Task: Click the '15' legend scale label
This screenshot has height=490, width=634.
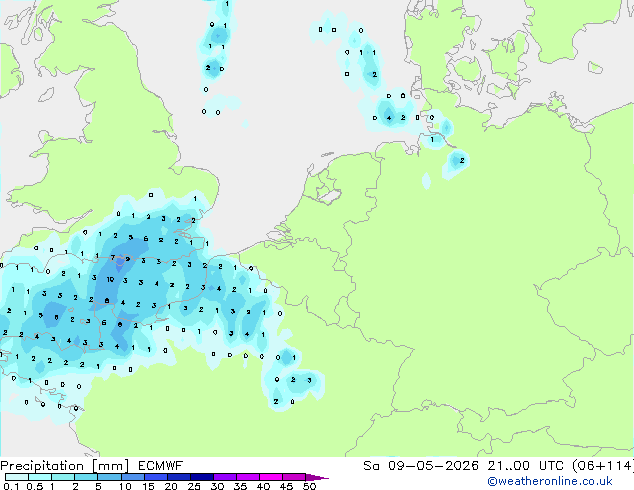Action: tap(148, 486)
